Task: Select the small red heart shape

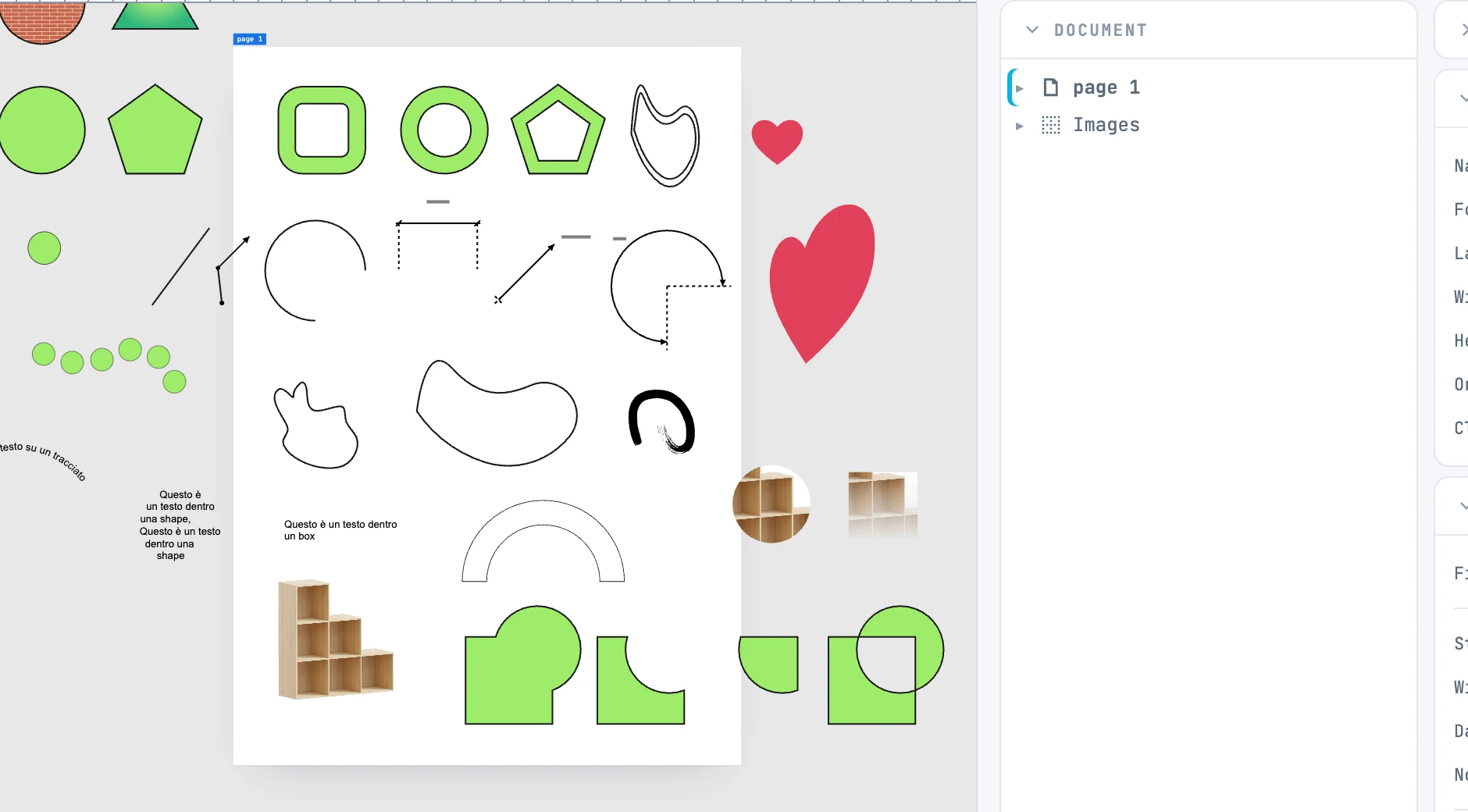Action: pos(777,141)
